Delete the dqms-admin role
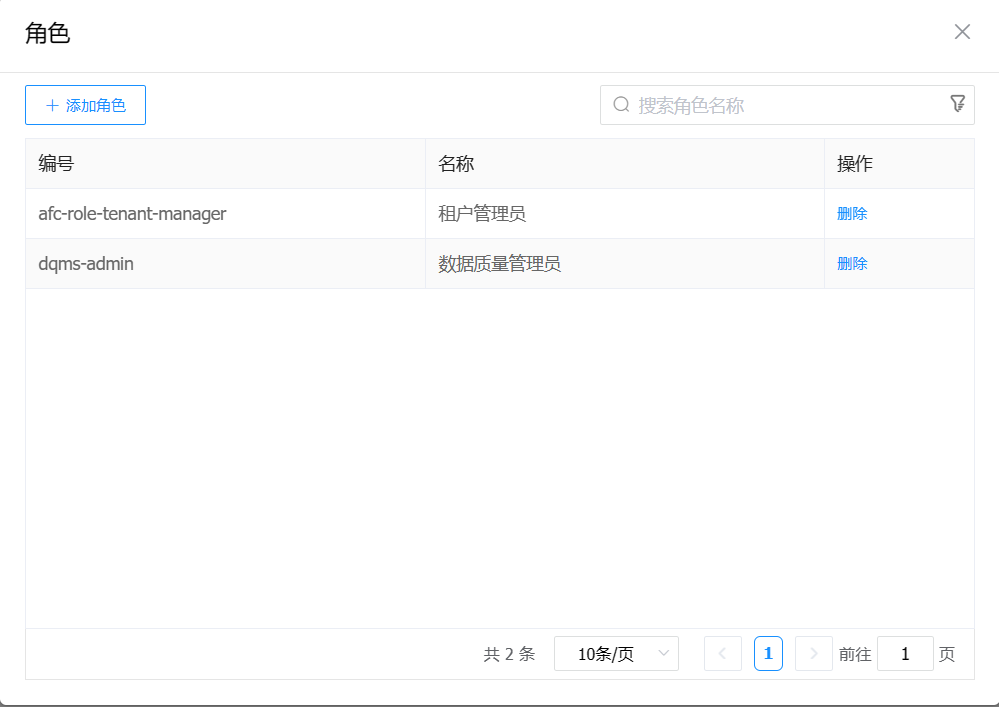999x707 pixels. pyautogui.click(x=852, y=264)
